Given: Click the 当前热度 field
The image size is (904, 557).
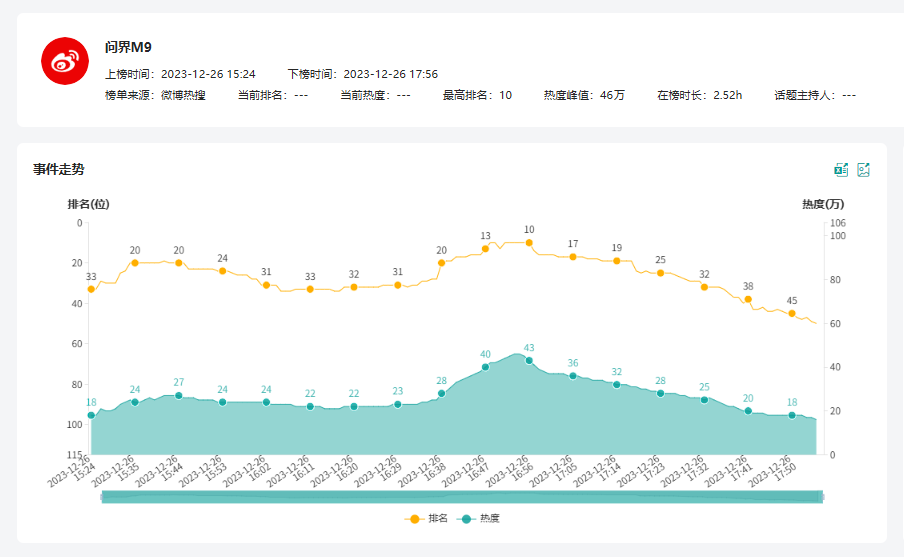Looking at the screenshot, I should click(375, 95).
